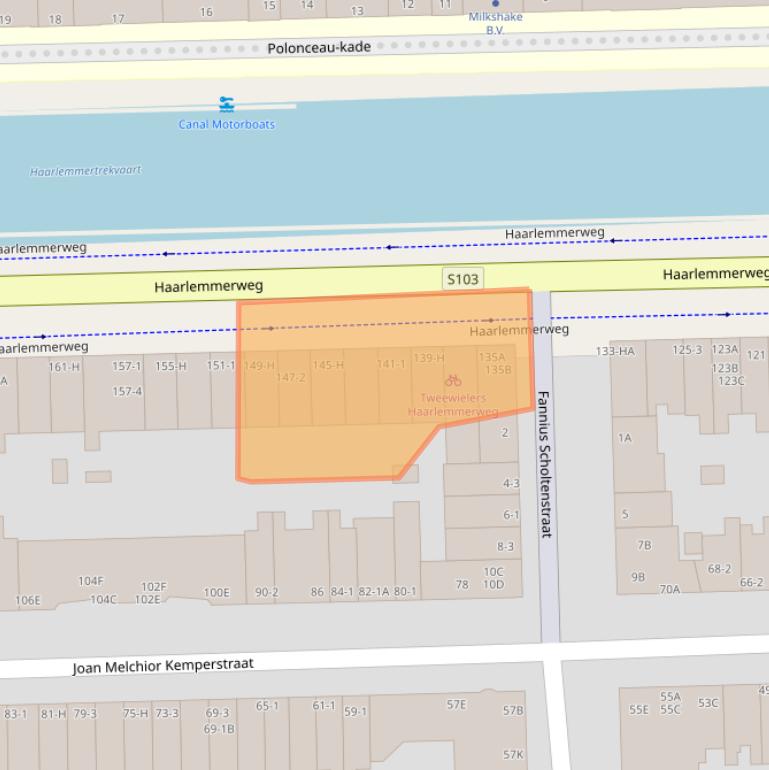Click building number 104F
This screenshot has width=769, height=770.
[91, 581]
